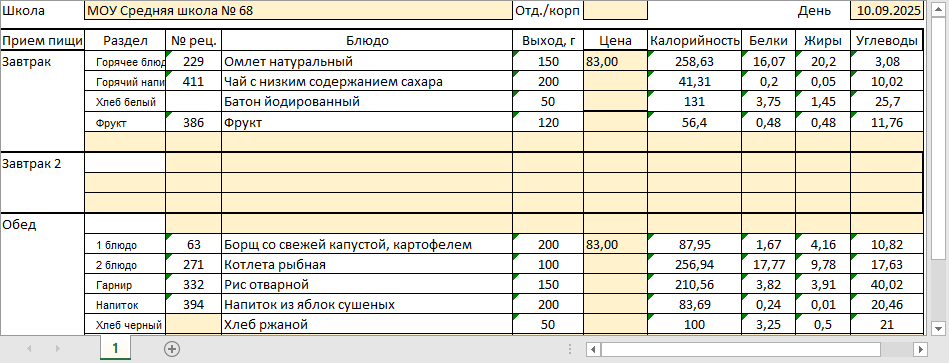Select calorie value 256,94

[x=695, y=264]
